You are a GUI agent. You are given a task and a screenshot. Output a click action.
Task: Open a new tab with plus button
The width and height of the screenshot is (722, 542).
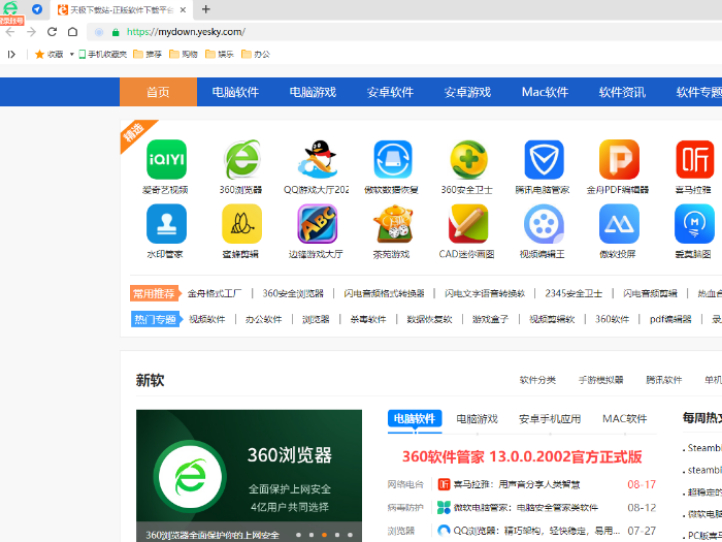coord(206,9)
